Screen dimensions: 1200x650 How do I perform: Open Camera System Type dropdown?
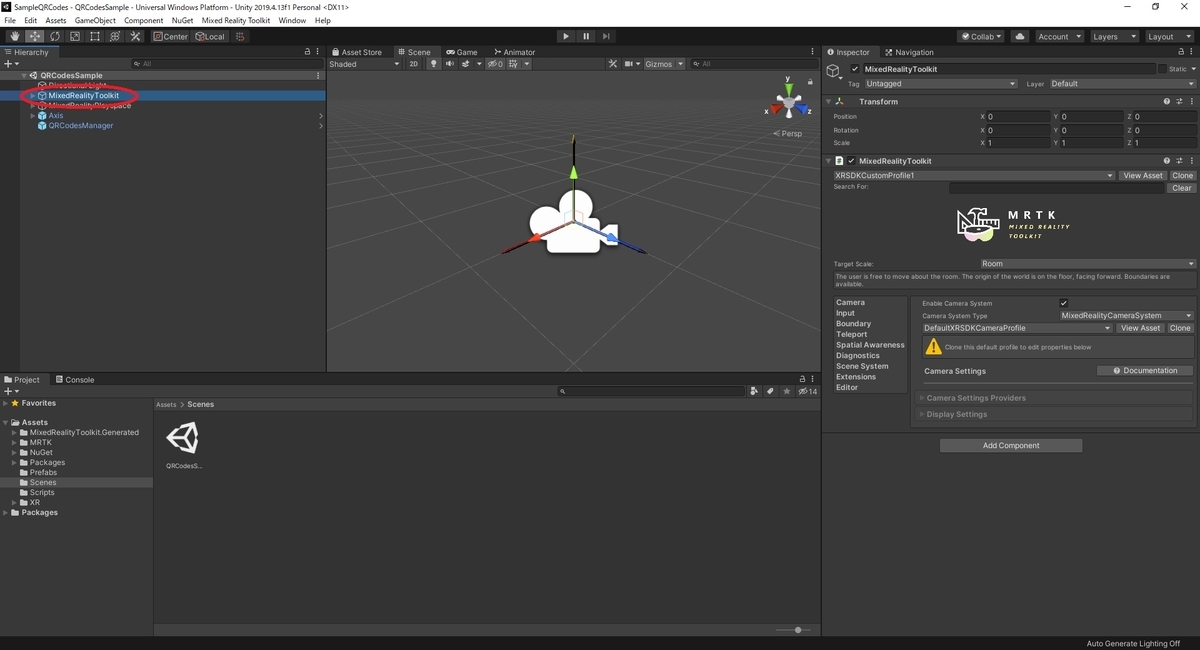1126,316
